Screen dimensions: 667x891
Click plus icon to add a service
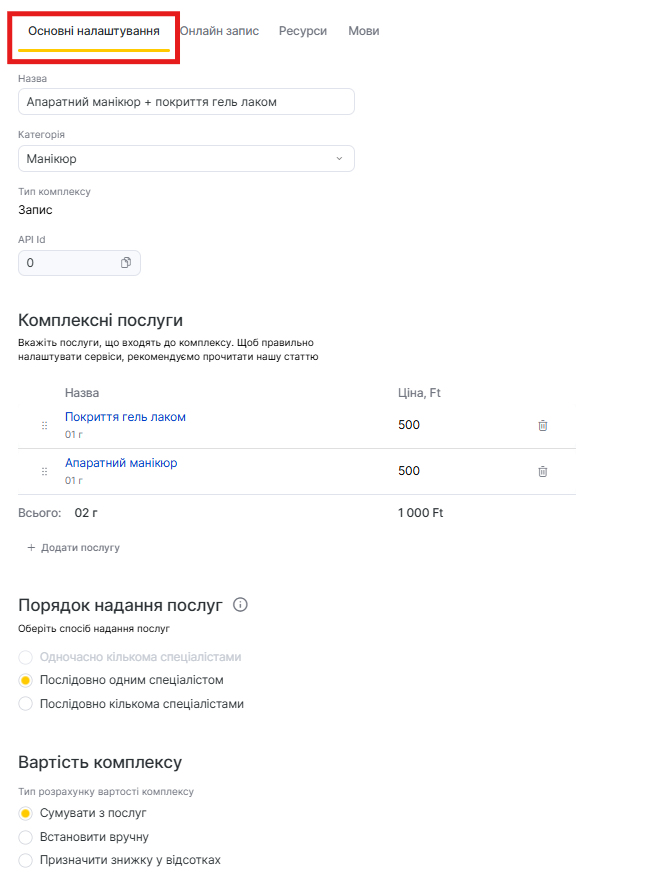(x=31, y=548)
